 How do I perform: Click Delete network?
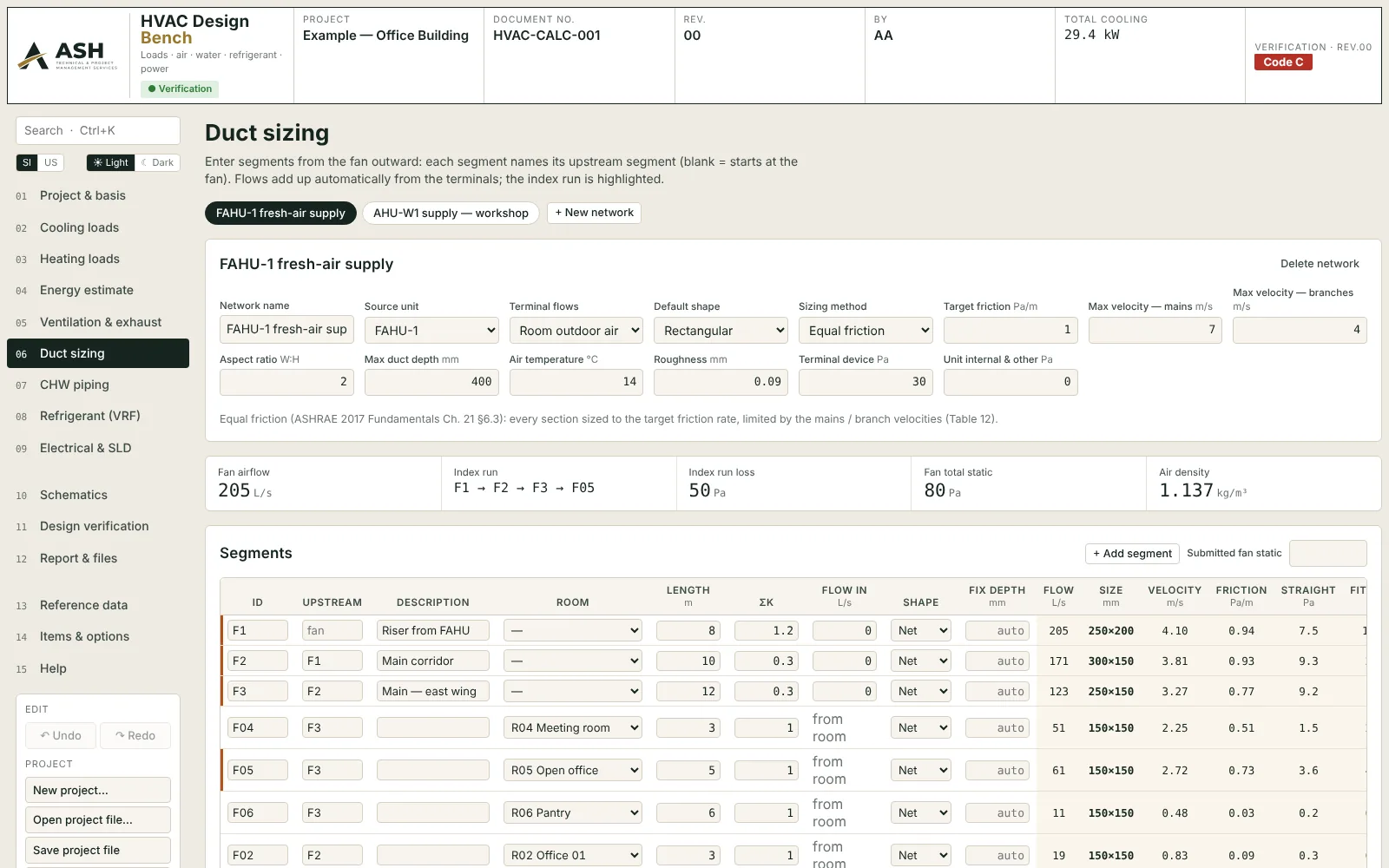(1320, 264)
